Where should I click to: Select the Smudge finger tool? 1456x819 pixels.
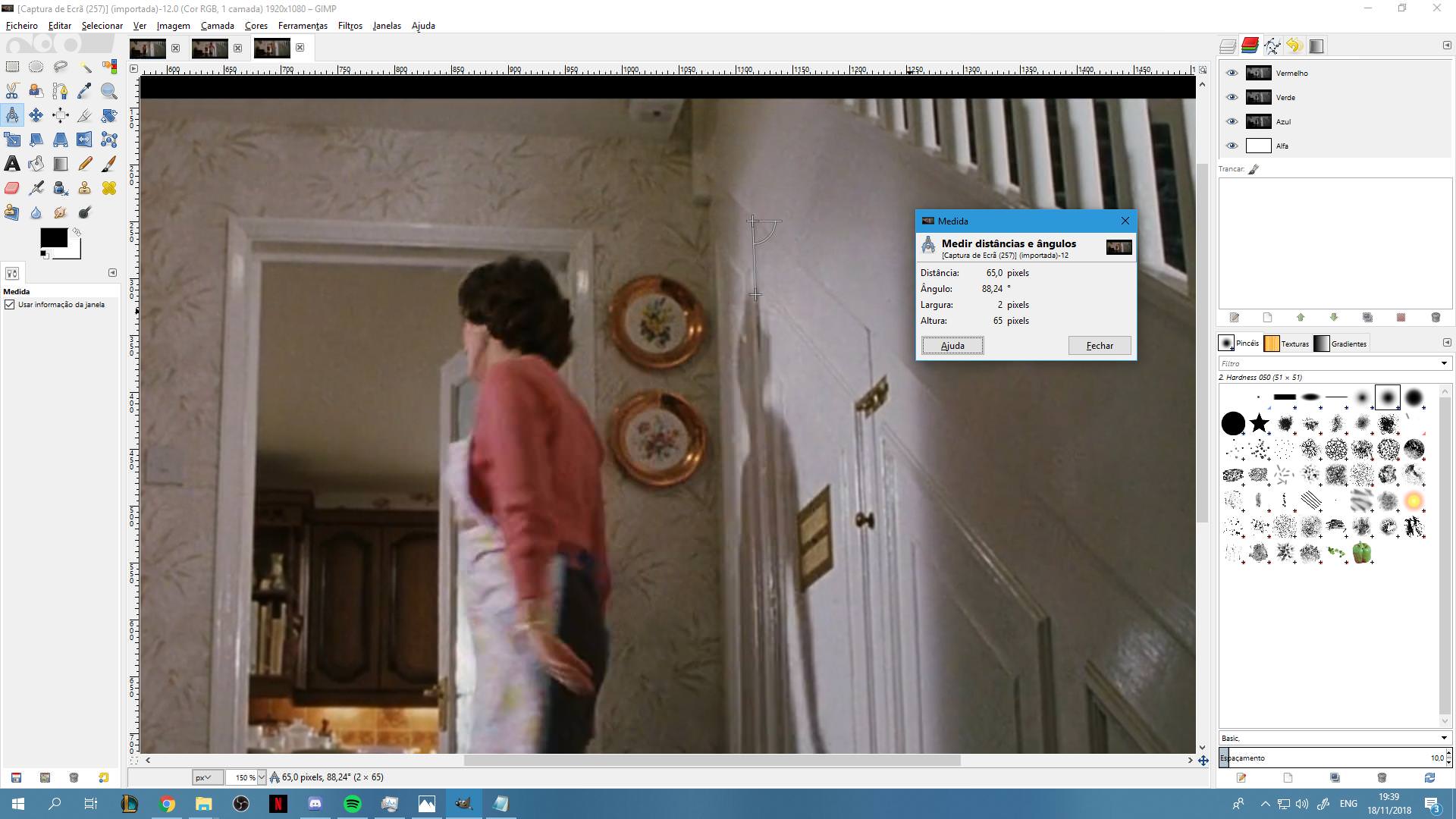(x=61, y=212)
